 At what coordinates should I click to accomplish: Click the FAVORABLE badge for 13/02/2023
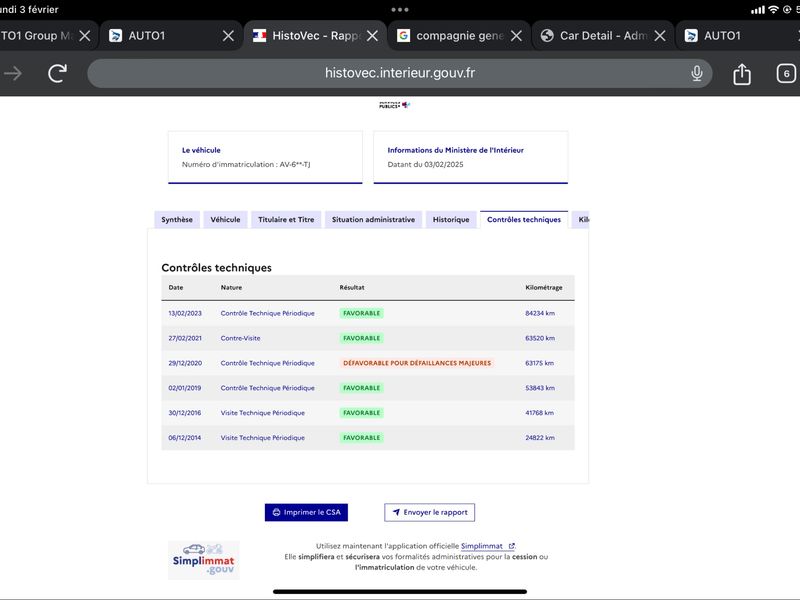362,313
